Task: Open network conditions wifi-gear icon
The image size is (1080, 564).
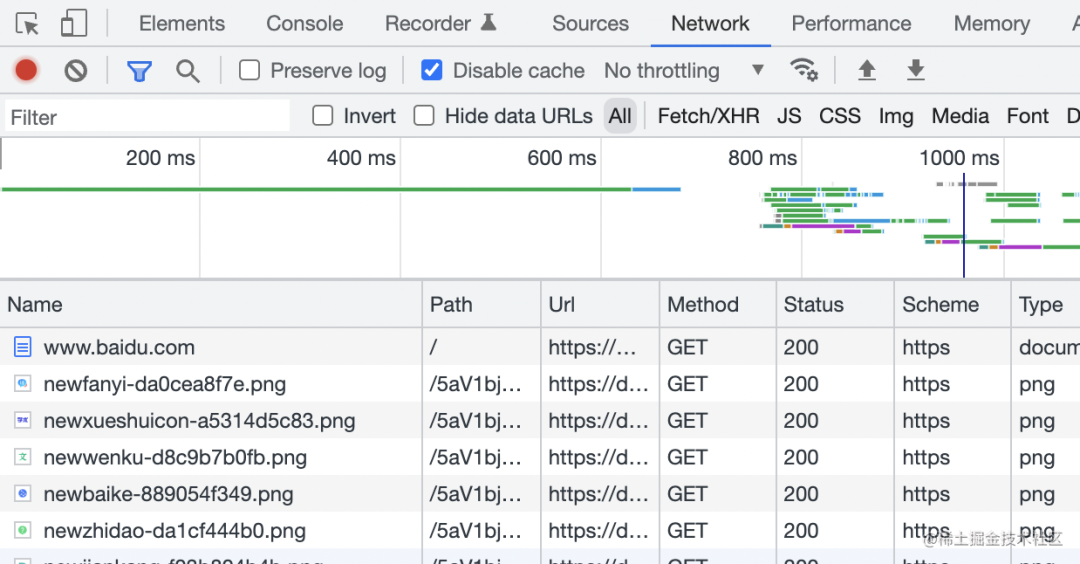Action: (803, 70)
